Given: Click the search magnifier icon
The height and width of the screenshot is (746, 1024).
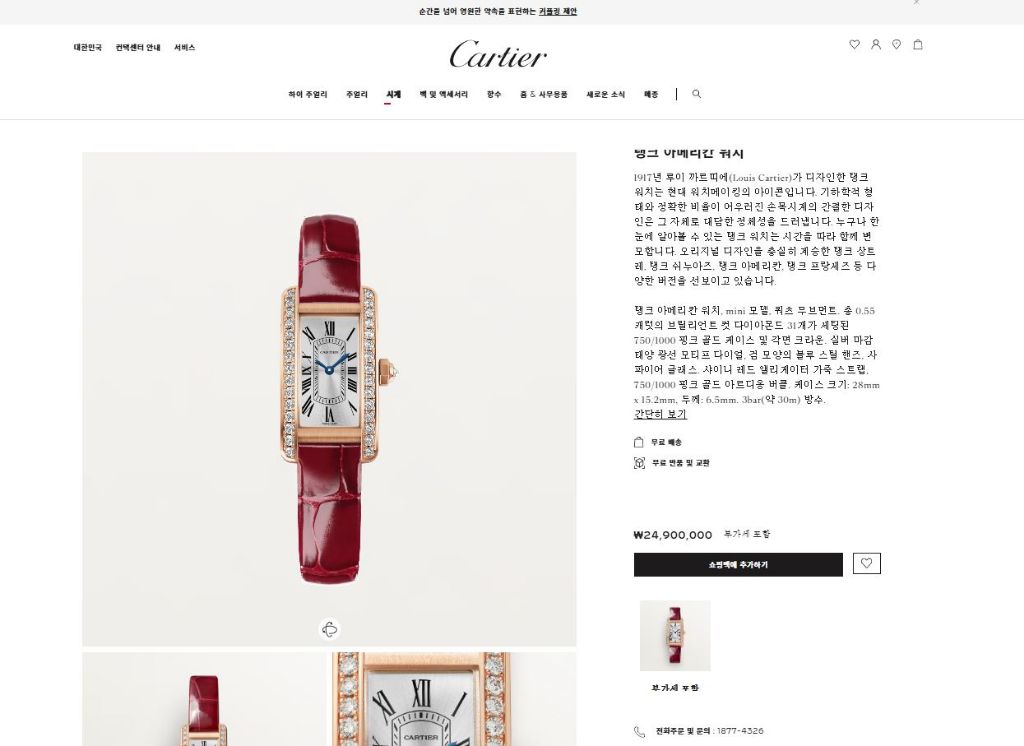Looking at the screenshot, I should (x=697, y=94).
